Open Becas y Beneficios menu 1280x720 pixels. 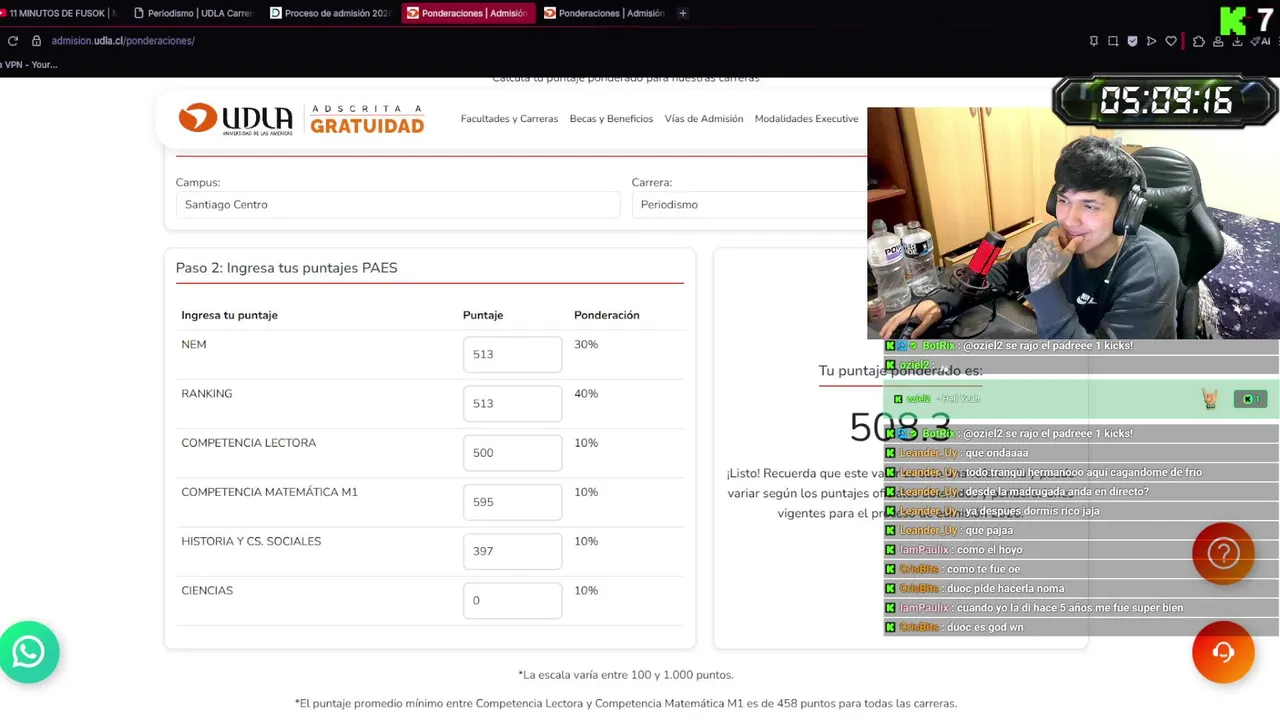point(611,119)
